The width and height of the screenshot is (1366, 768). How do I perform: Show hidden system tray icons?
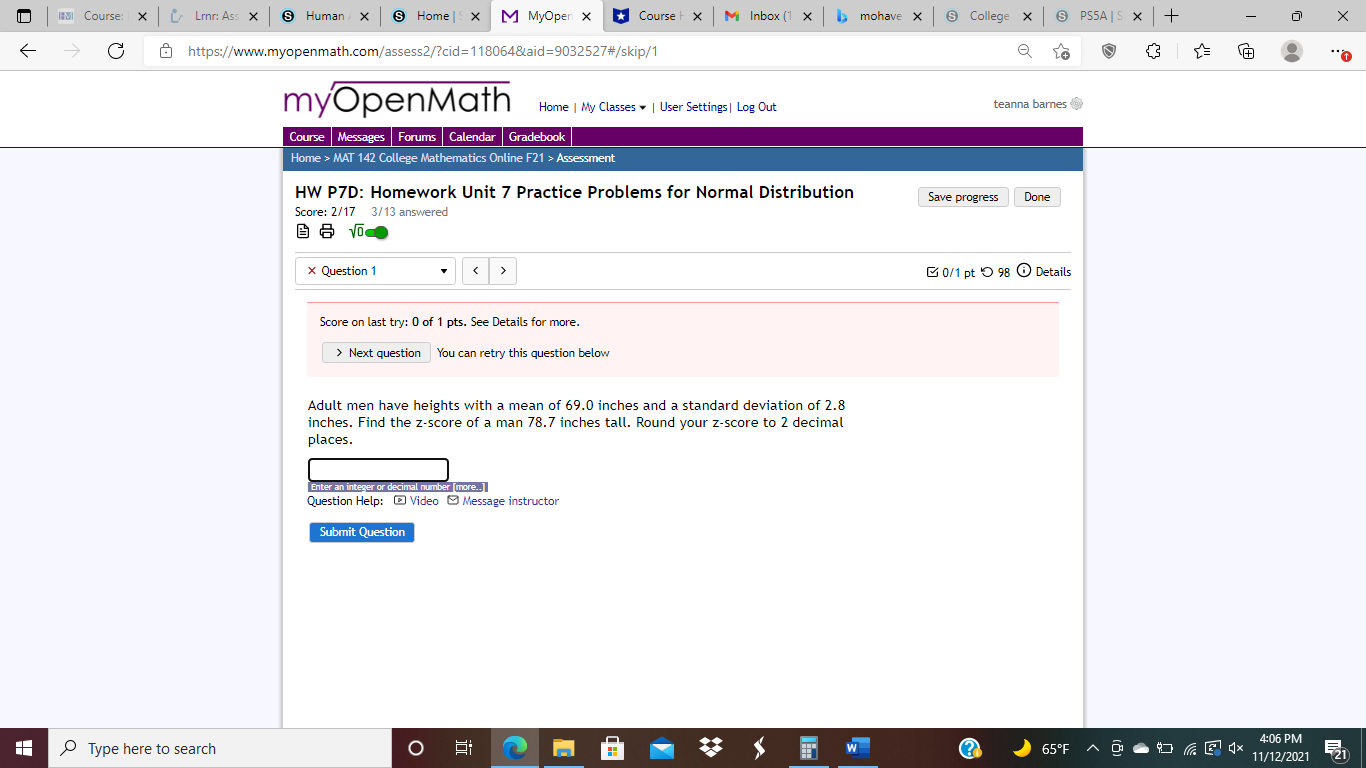pos(1093,748)
